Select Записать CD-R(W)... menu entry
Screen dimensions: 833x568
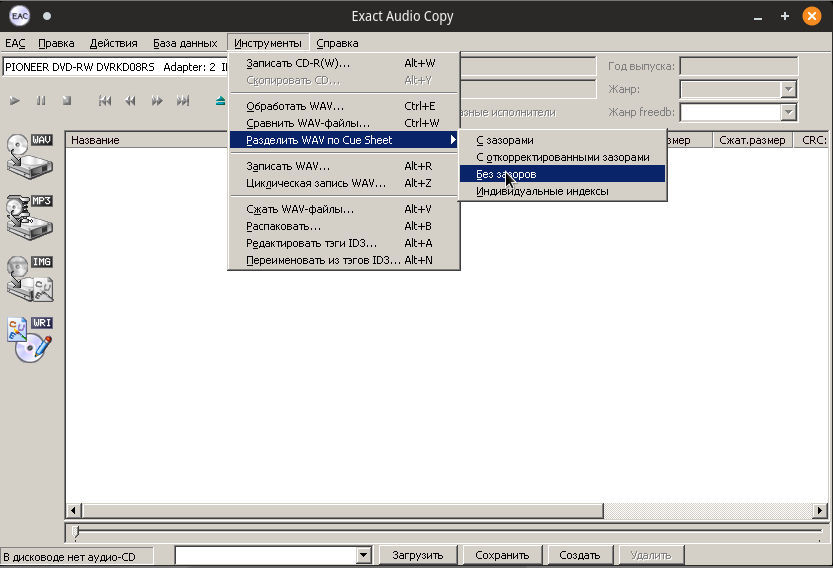click(344, 63)
